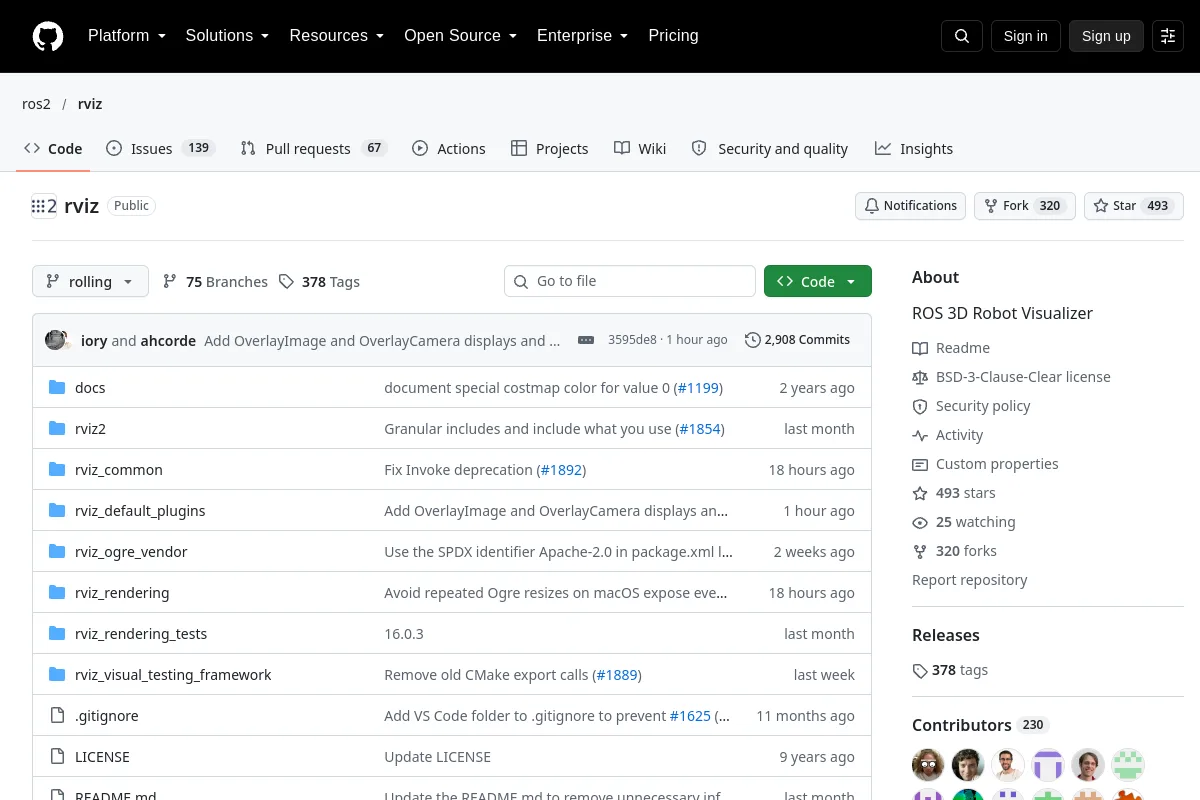The image size is (1200, 800).
Task: Click the shield icon beside Security policy
Action: click(920, 406)
